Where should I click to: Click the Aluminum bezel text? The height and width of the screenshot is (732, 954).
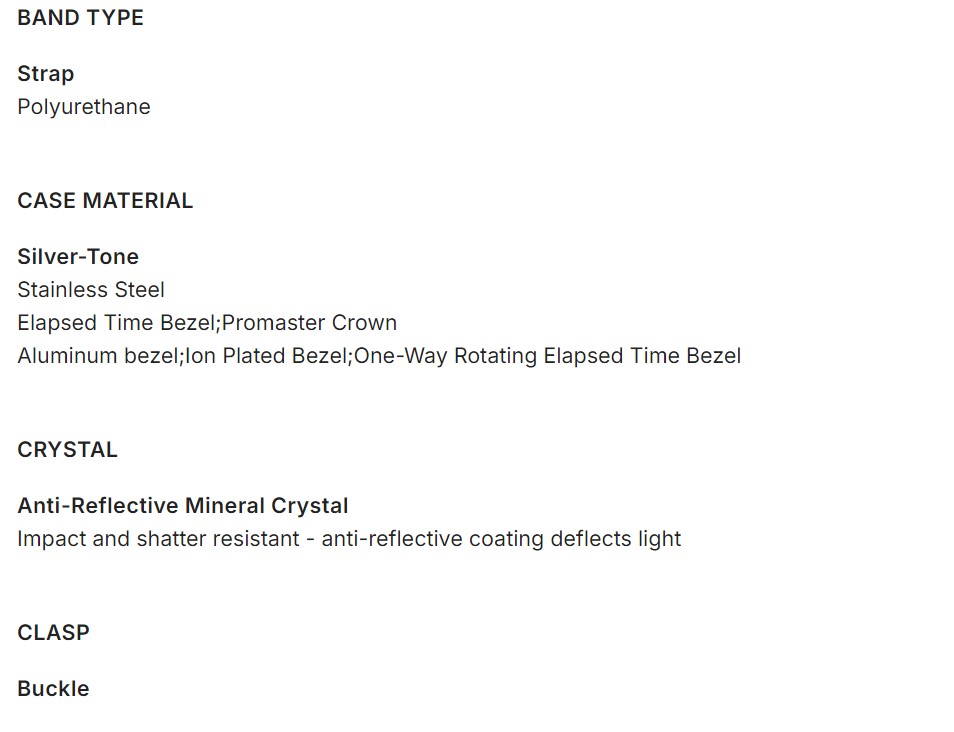(x=97, y=356)
